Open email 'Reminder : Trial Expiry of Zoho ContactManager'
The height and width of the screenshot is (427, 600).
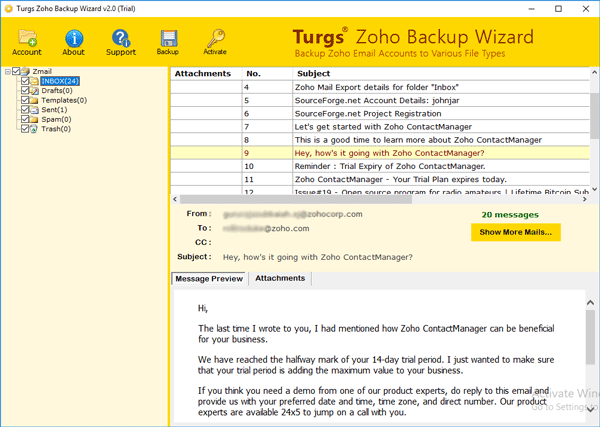390,166
